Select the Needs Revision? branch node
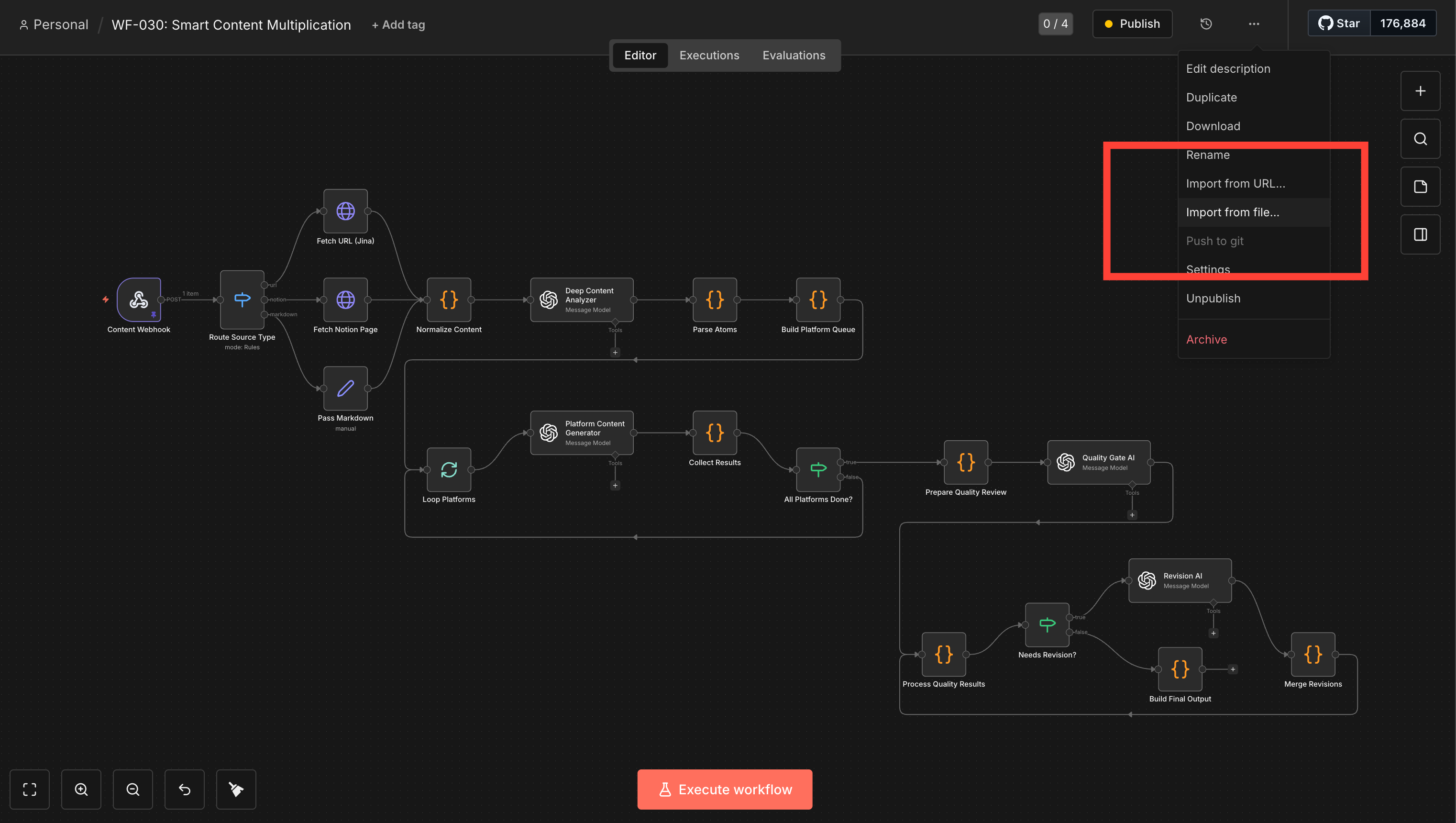 click(x=1047, y=624)
